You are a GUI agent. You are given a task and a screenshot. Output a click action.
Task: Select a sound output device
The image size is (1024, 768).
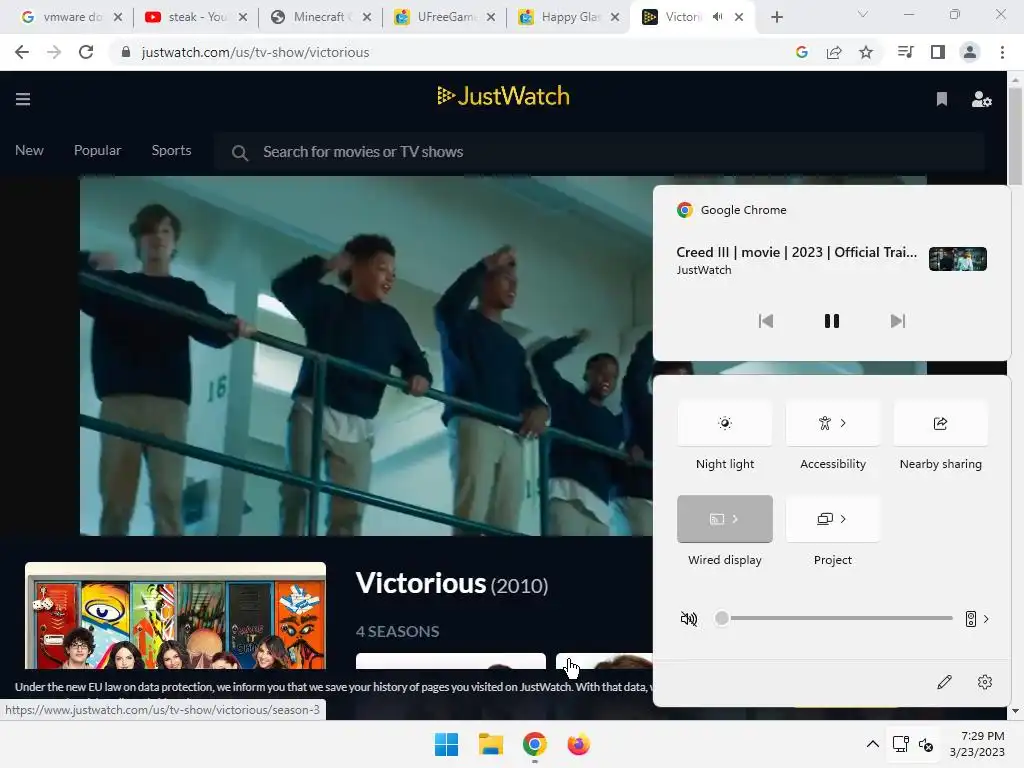point(977,618)
